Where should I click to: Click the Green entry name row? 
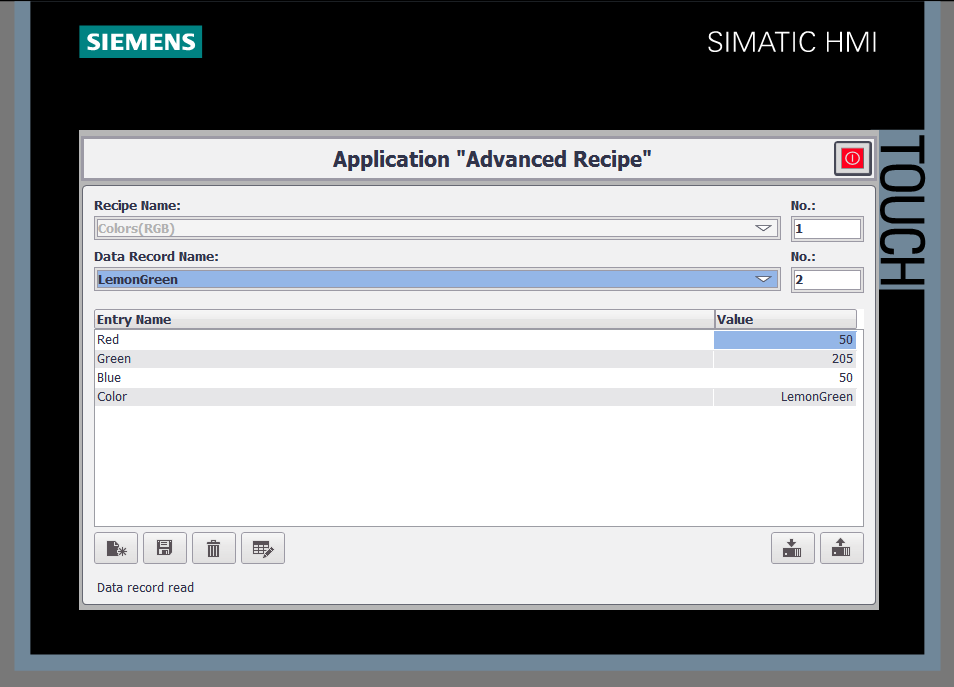[404, 359]
